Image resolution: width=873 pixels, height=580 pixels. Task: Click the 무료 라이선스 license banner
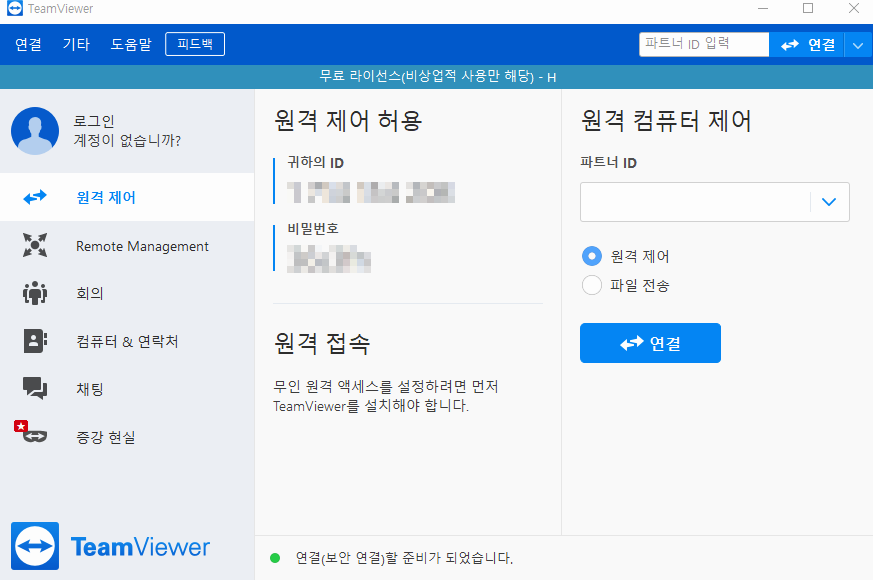coord(436,77)
